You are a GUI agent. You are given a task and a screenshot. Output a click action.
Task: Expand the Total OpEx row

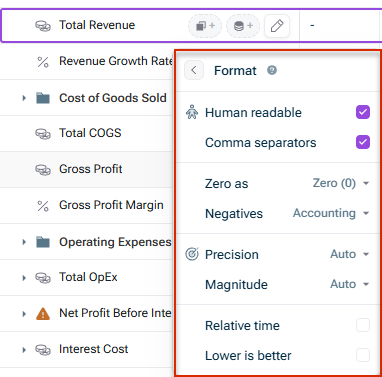click(24, 278)
